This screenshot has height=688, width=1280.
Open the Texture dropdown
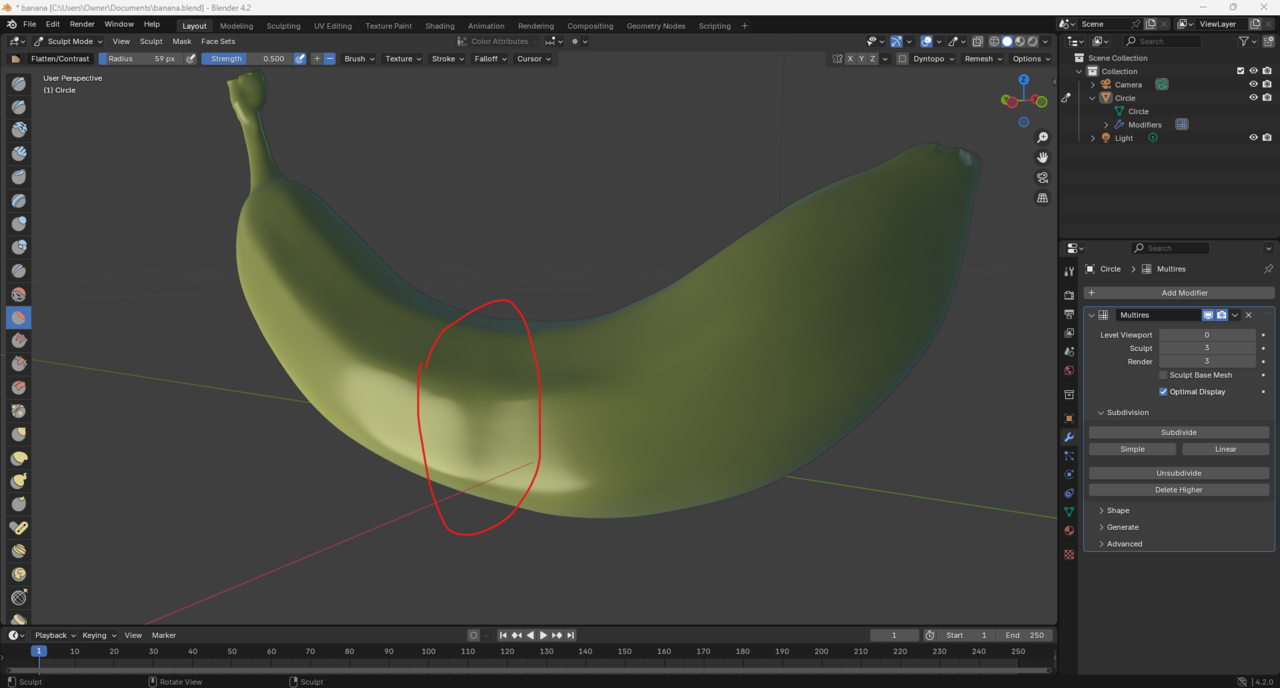pos(403,59)
